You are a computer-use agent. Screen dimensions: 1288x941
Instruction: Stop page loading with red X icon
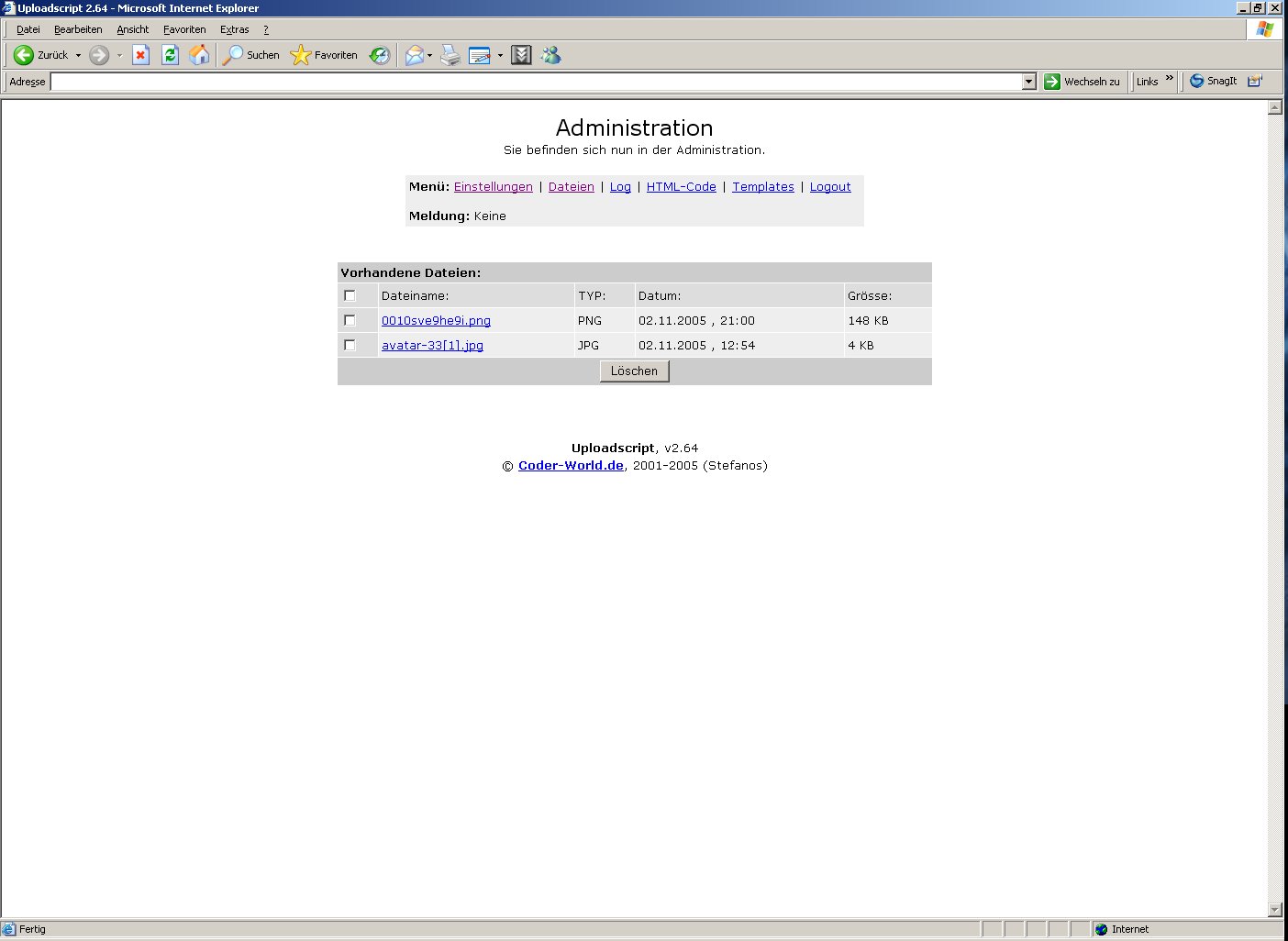coord(140,55)
